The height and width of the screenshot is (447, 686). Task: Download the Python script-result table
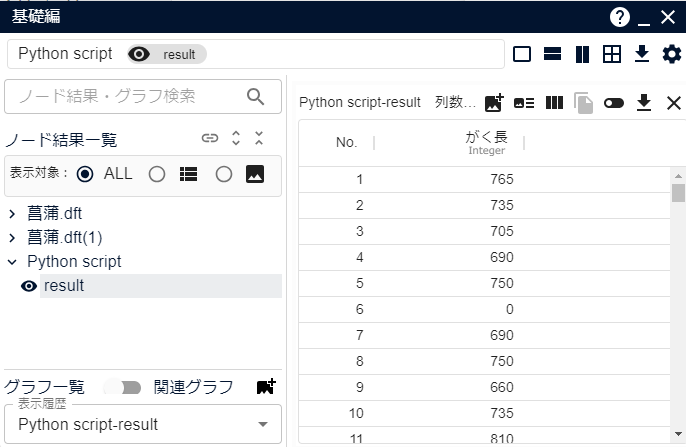click(644, 103)
